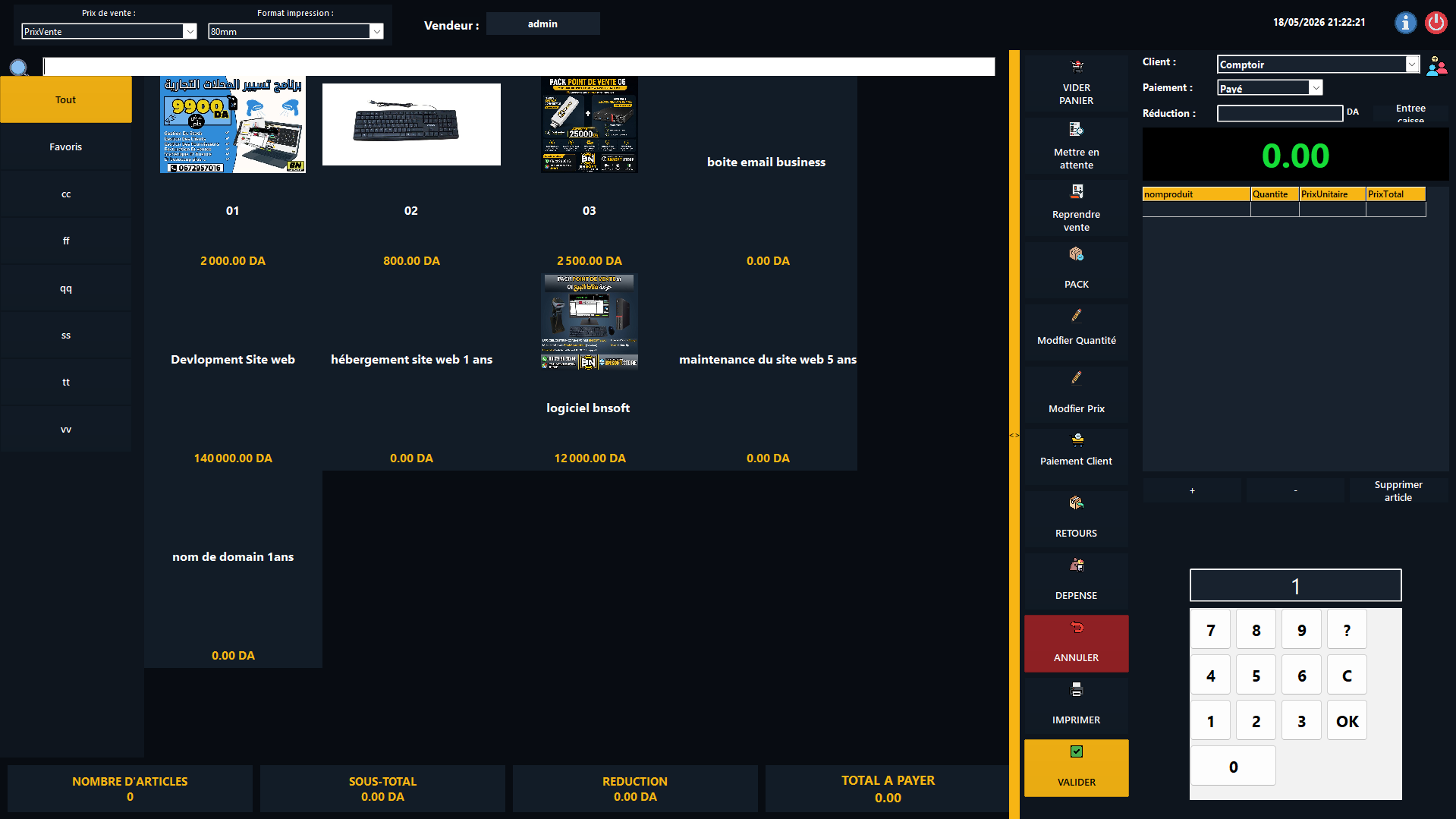Click keypad digit 5
The height and width of the screenshot is (819, 1456).
(x=1256, y=675)
